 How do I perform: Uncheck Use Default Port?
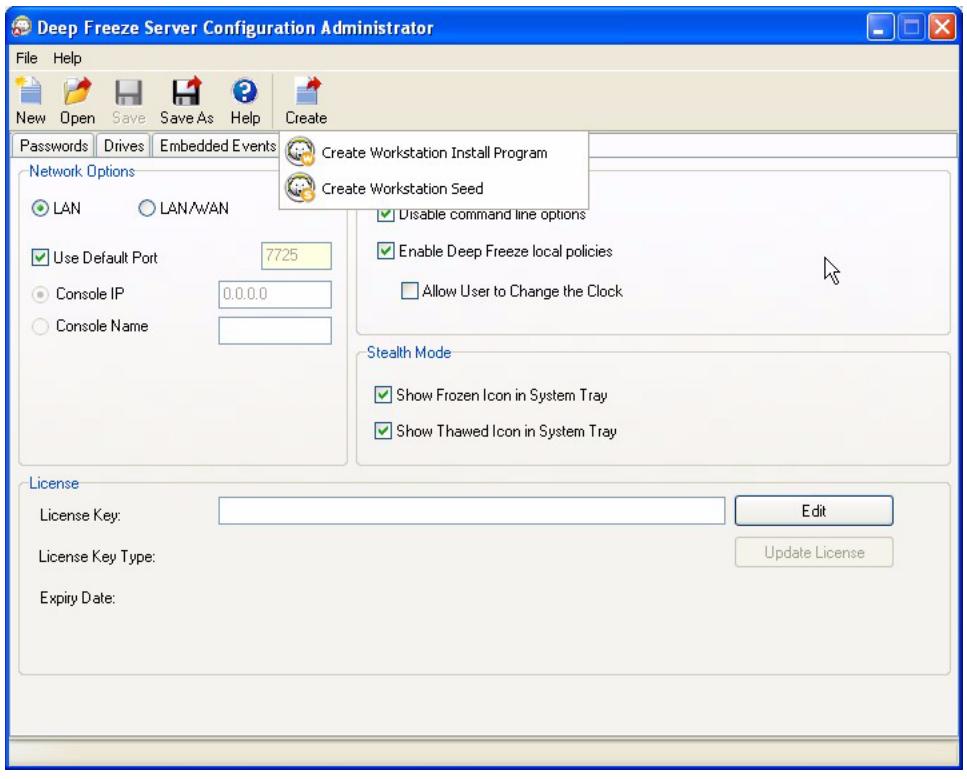[40, 257]
